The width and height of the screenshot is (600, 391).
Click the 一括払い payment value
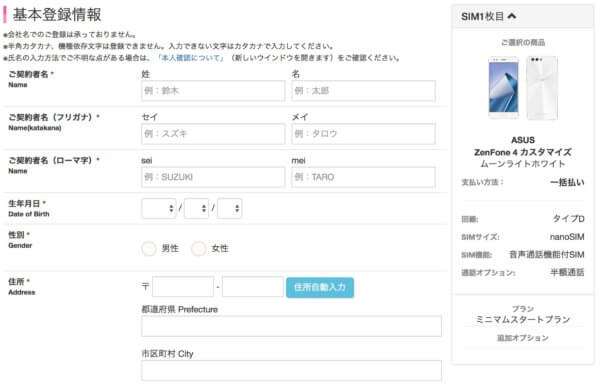(x=567, y=182)
